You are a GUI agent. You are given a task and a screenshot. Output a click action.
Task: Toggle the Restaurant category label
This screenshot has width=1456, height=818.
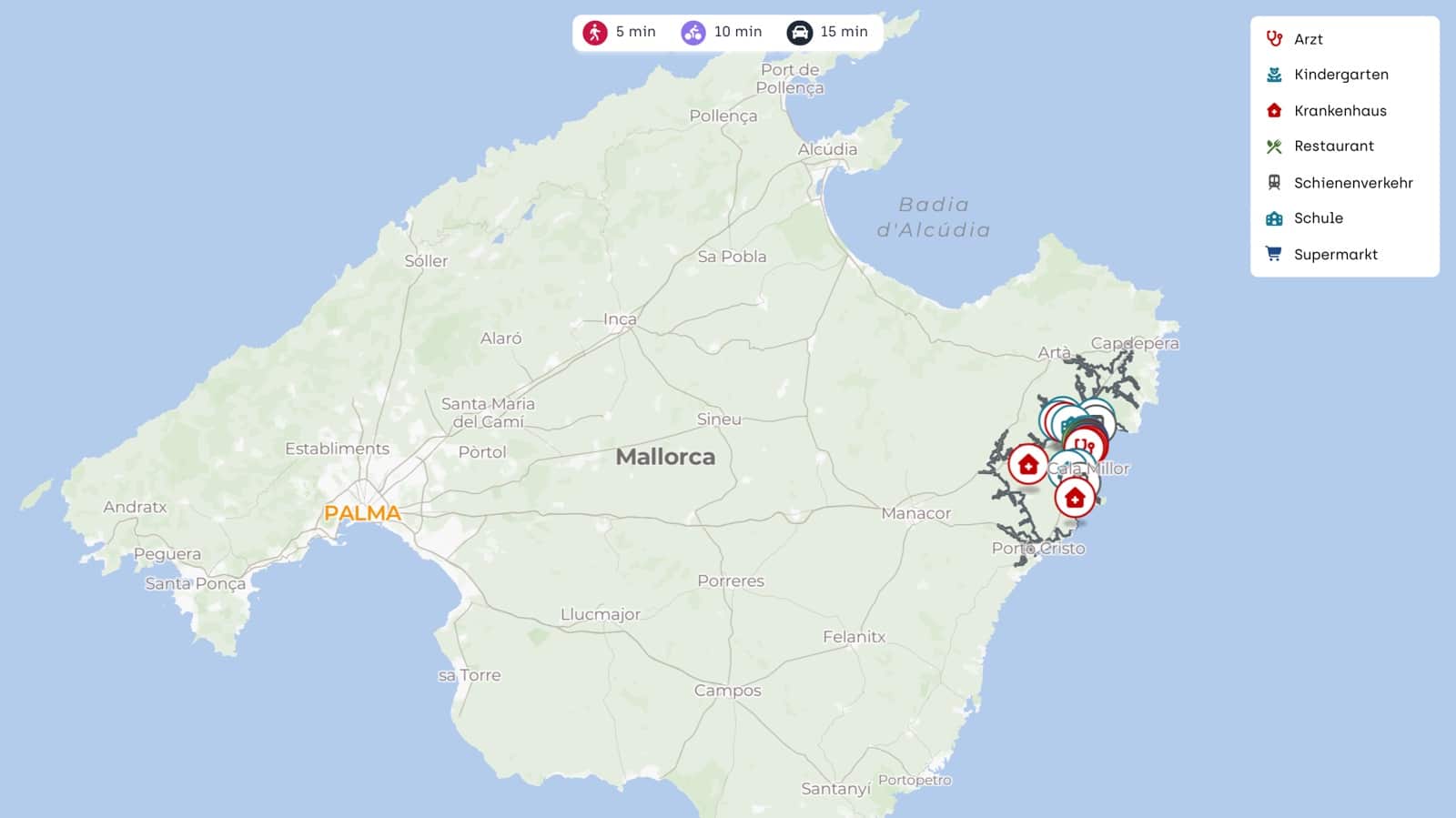pyautogui.click(x=1334, y=146)
